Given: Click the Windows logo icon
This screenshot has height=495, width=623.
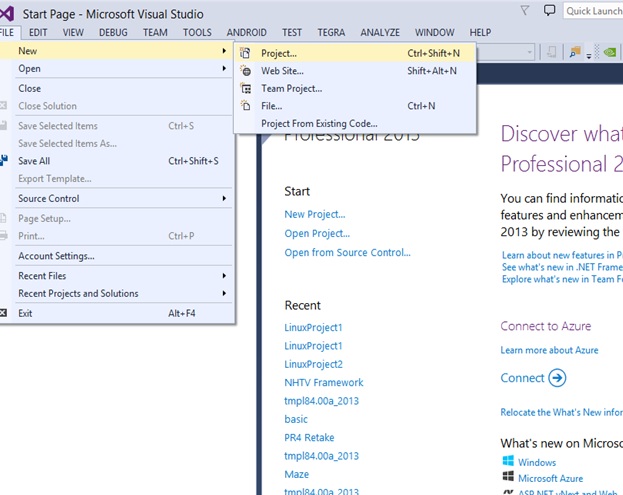Looking at the screenshot, I should (508, 461).
